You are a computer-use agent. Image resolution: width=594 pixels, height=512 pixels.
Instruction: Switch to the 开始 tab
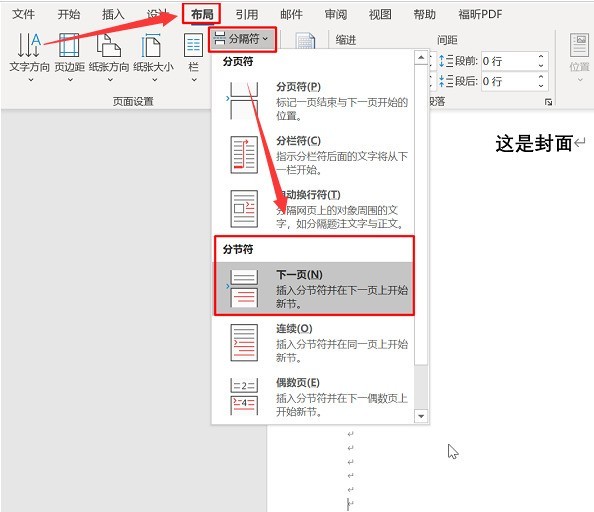pyautogui.click(x=69, y=14)
